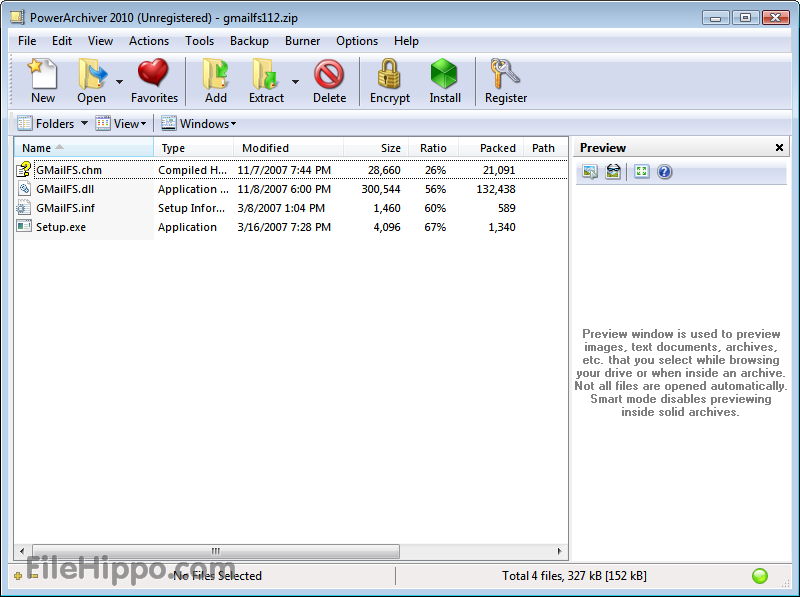The image size is (800, 597).
Task: Click the green Install cube icon
Action: pos(444,73)
